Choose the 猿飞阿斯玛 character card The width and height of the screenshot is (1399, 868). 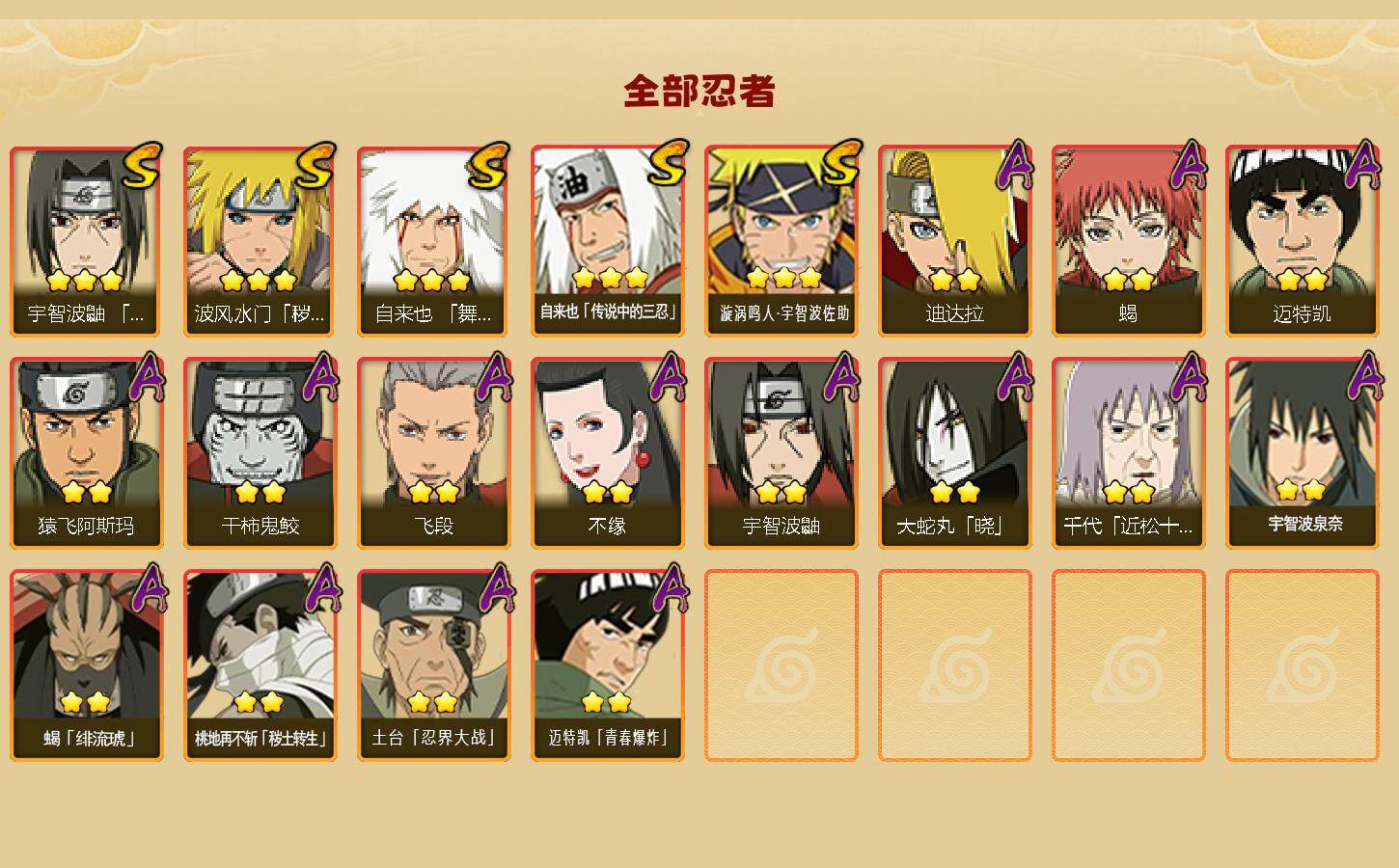pyautogui.click(x=86, y=453)
